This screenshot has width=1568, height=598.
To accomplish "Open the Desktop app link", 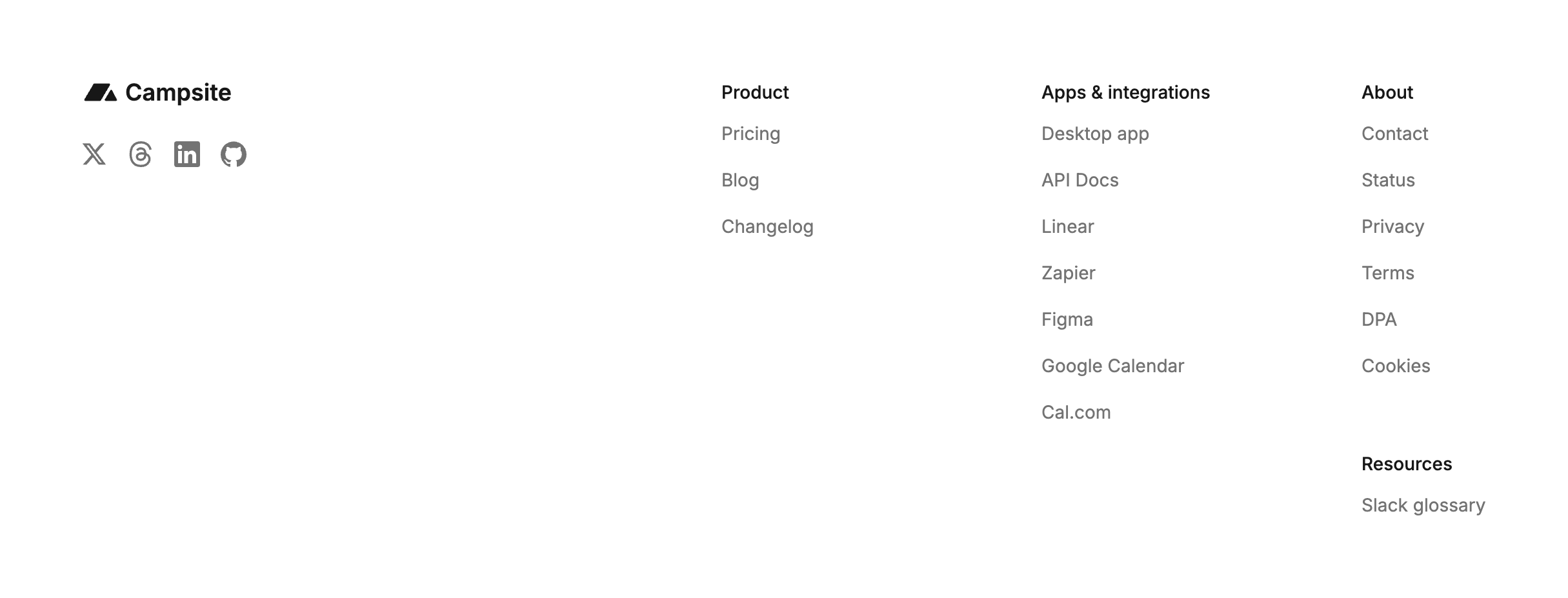I will [1095, 134].
